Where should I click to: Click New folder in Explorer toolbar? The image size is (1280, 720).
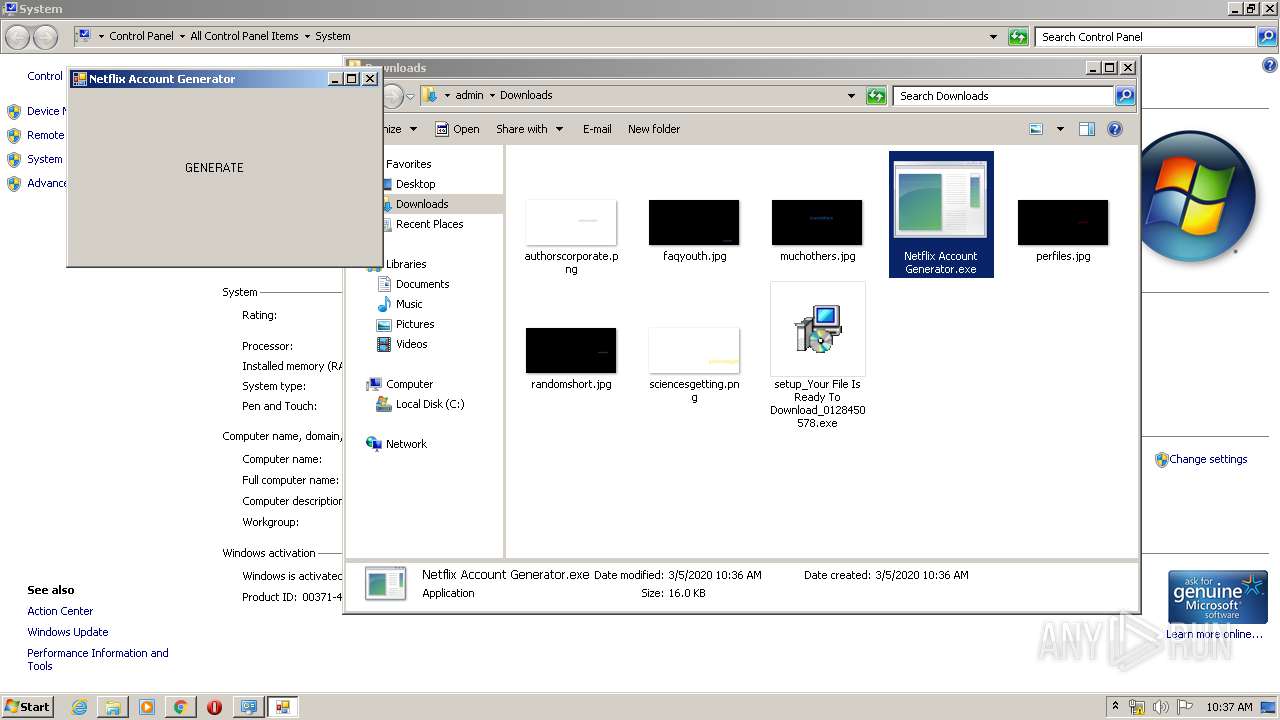(654, 129)
